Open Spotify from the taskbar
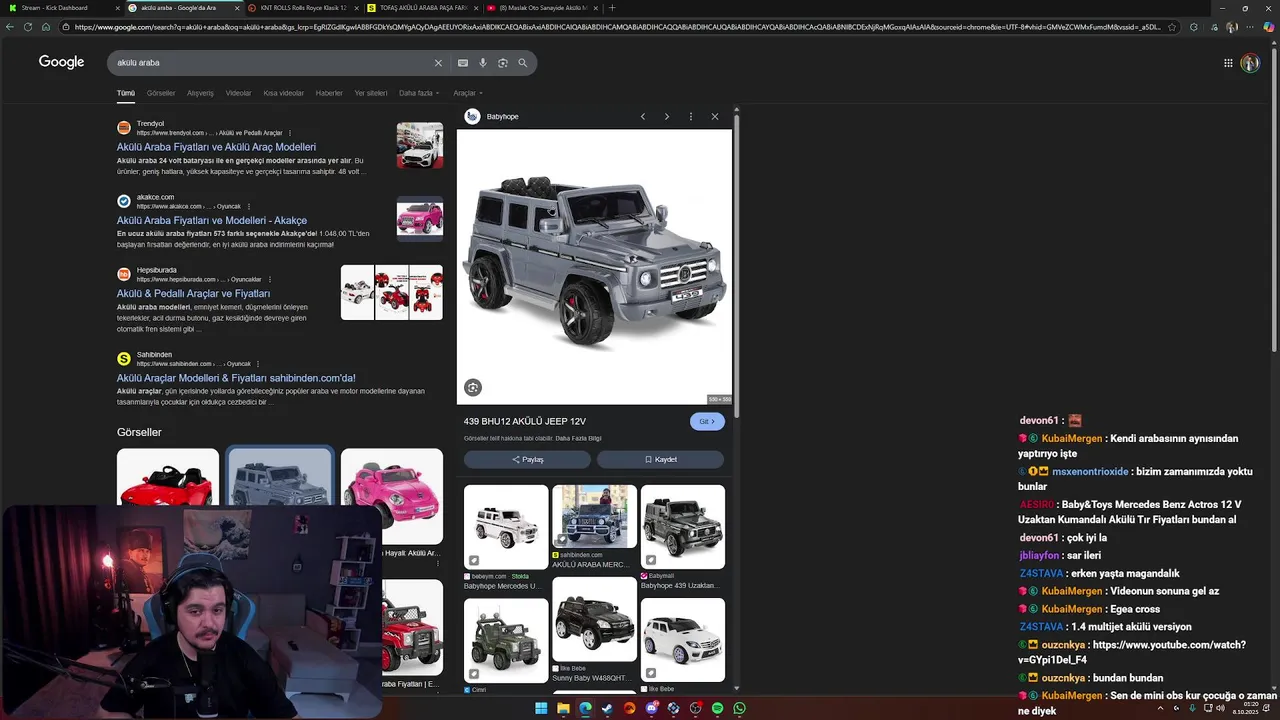 (717, 708)
